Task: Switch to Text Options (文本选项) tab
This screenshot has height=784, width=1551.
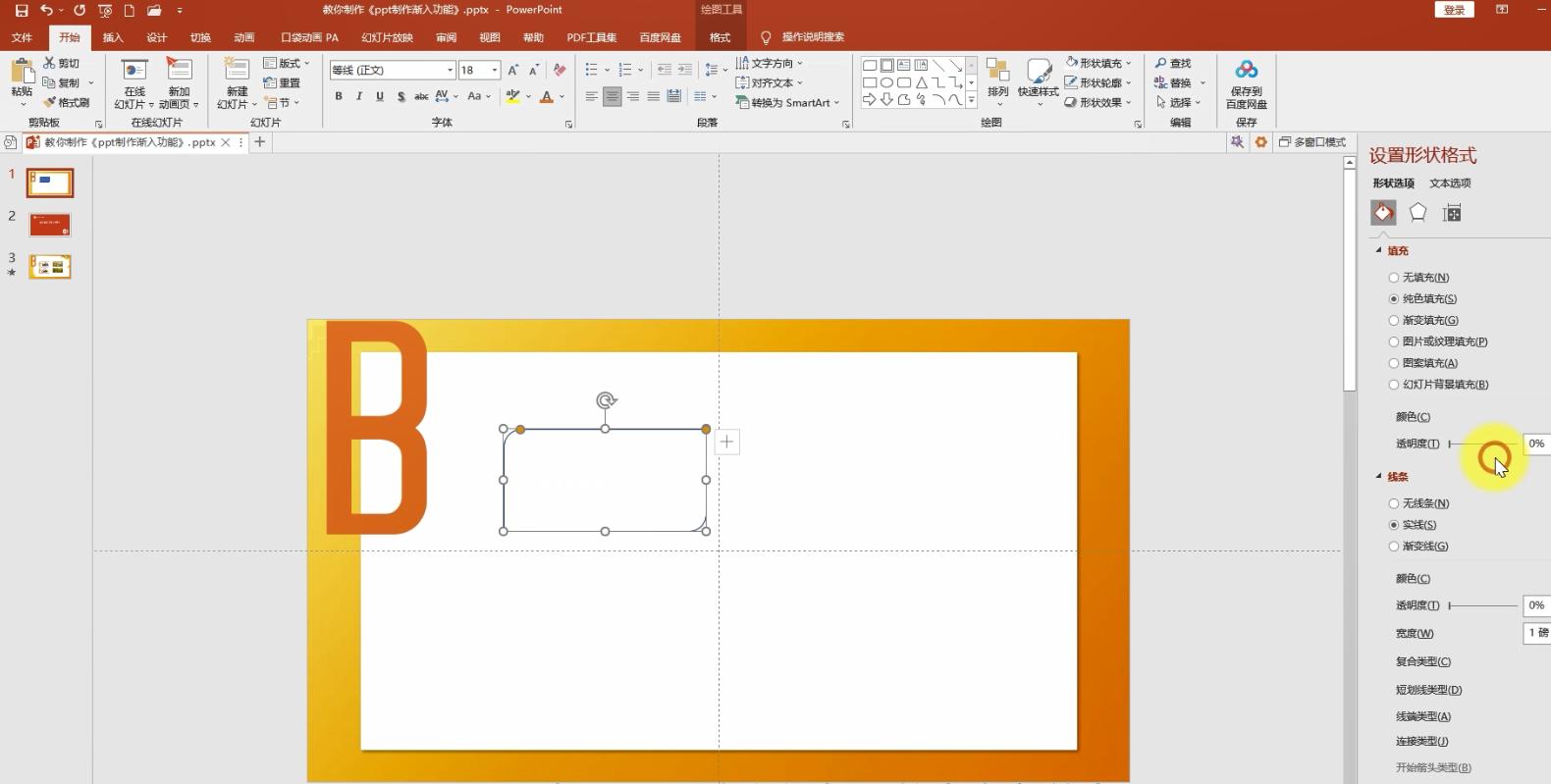Action: pyautogui.click(x=1449, y=183)
